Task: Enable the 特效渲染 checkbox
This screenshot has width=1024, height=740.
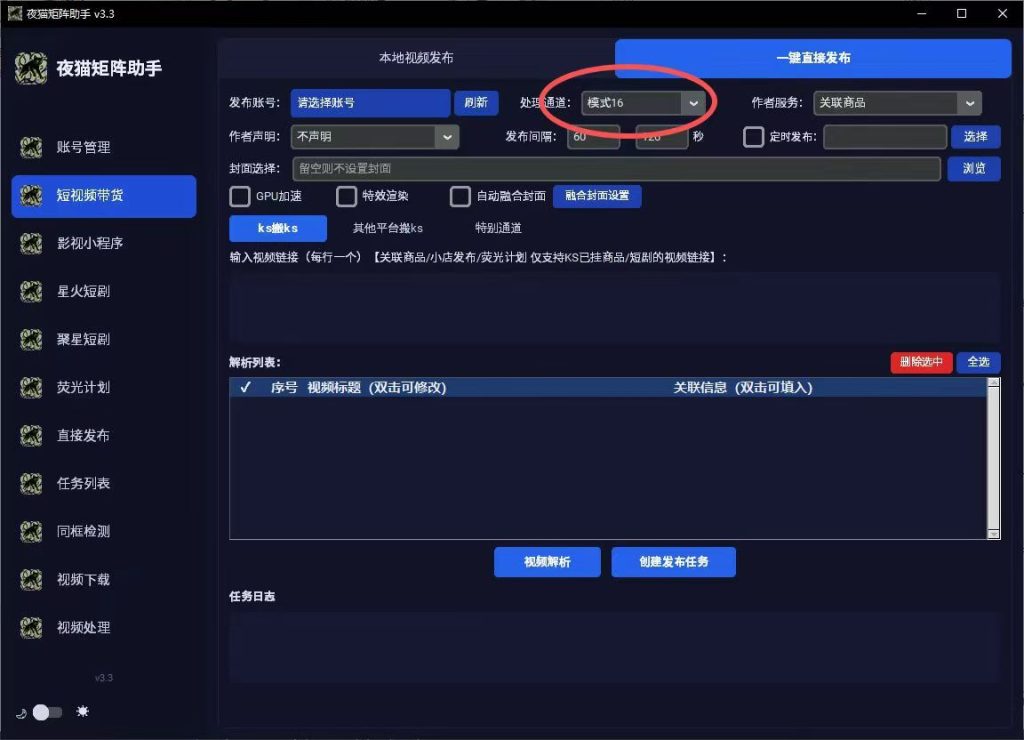Action: (x=346, y=196)
